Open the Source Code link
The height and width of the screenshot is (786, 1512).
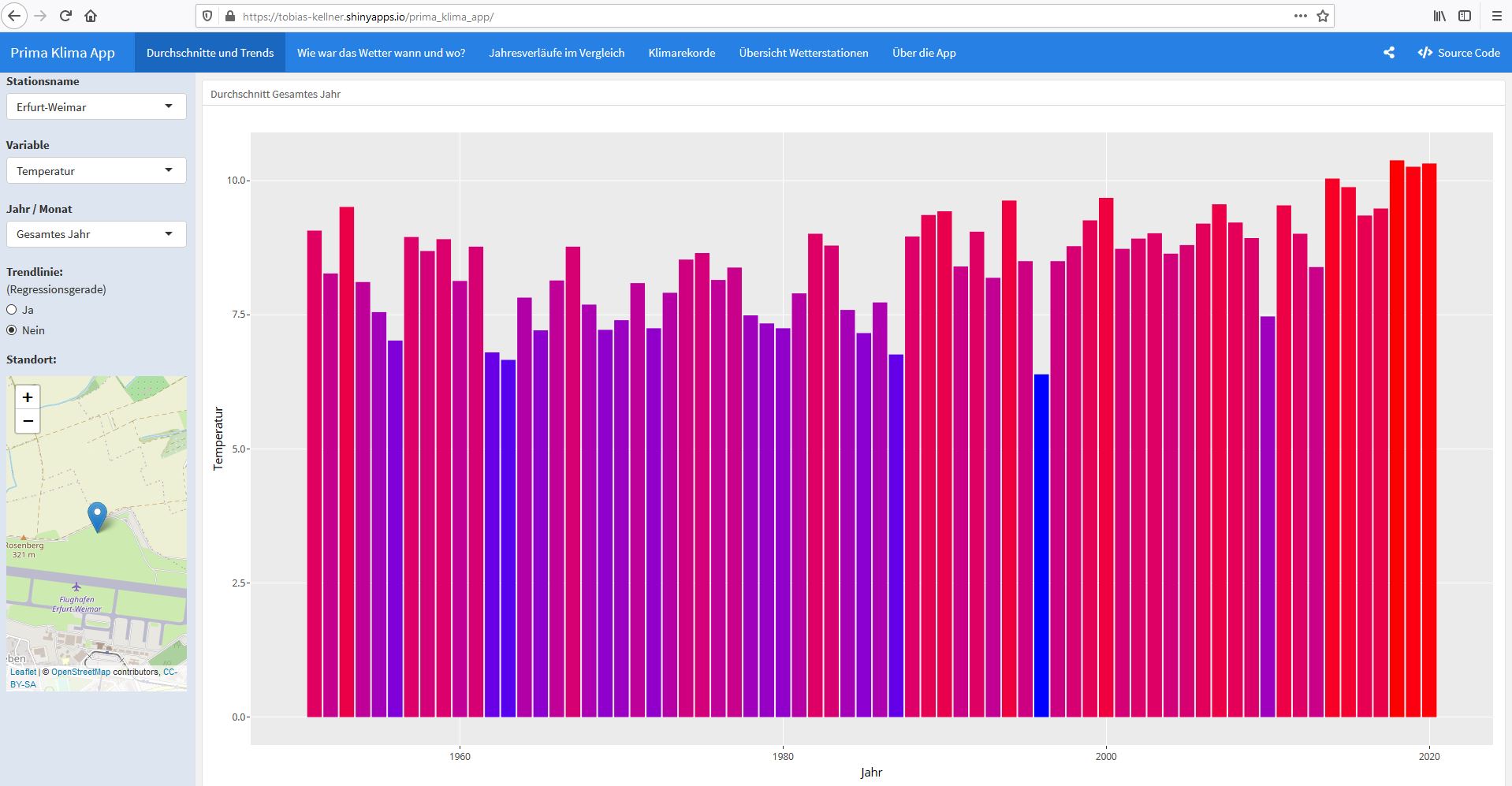1458,53
